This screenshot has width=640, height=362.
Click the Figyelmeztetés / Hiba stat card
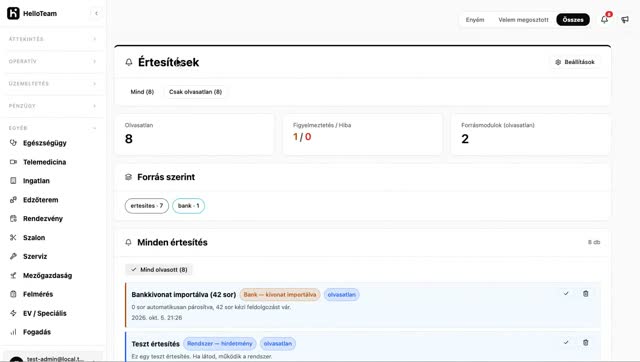pos(362,134)
